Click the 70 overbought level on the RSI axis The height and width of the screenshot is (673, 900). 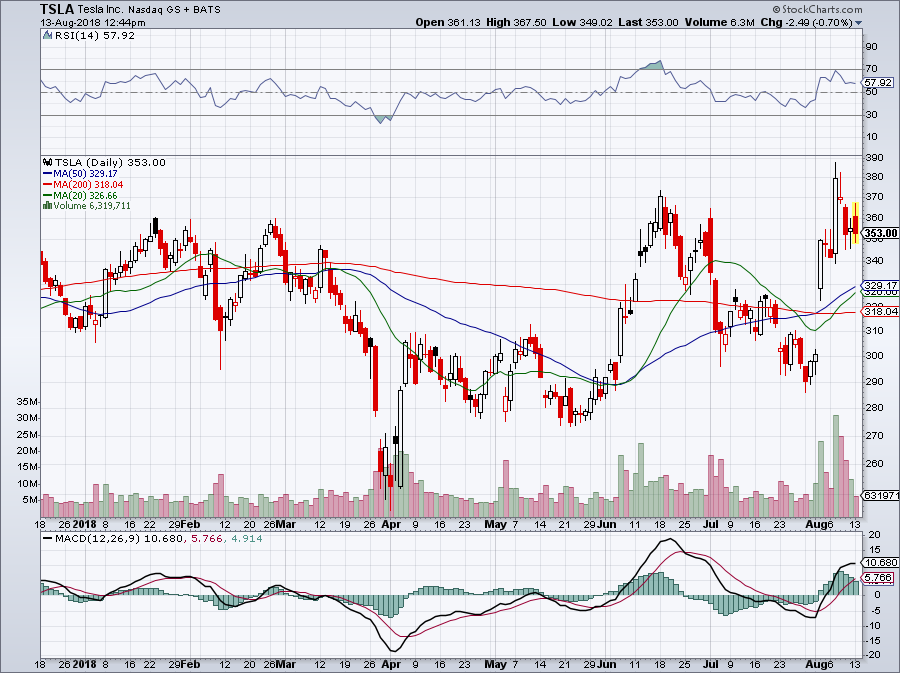tap(871, 69)
